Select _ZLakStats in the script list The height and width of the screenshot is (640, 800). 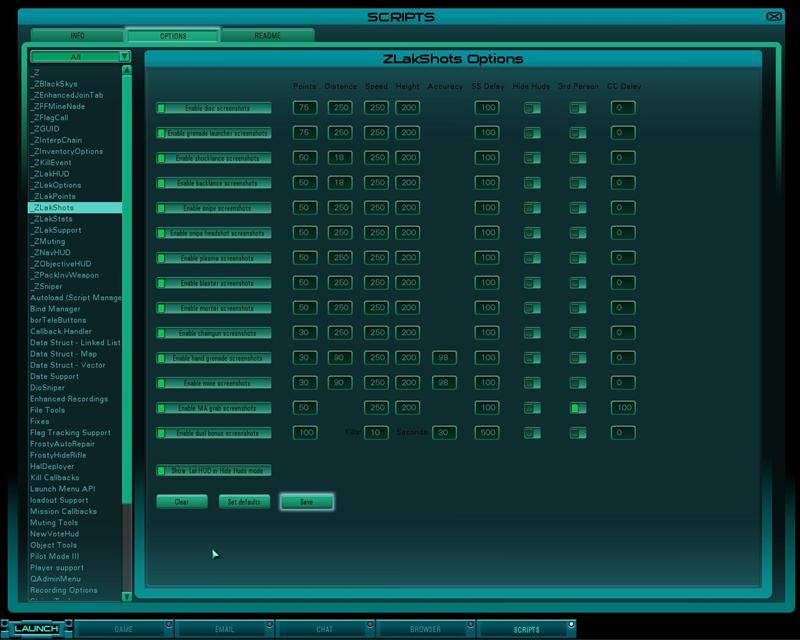(52, 219)
